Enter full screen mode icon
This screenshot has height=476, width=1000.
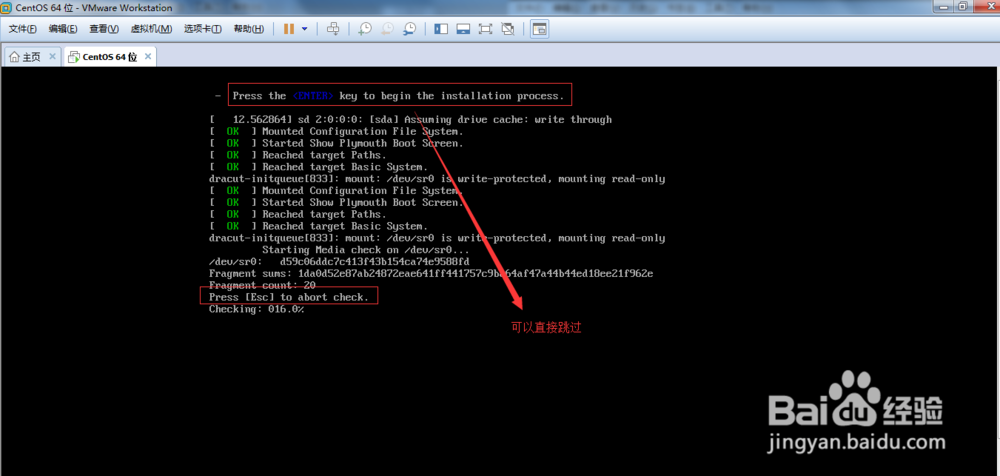(x=485, y=29)
